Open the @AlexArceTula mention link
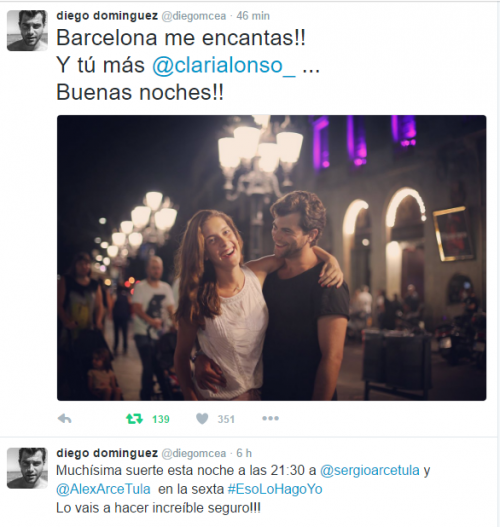The width and height of the screenshot is (500, 527). tap(103, 489)
